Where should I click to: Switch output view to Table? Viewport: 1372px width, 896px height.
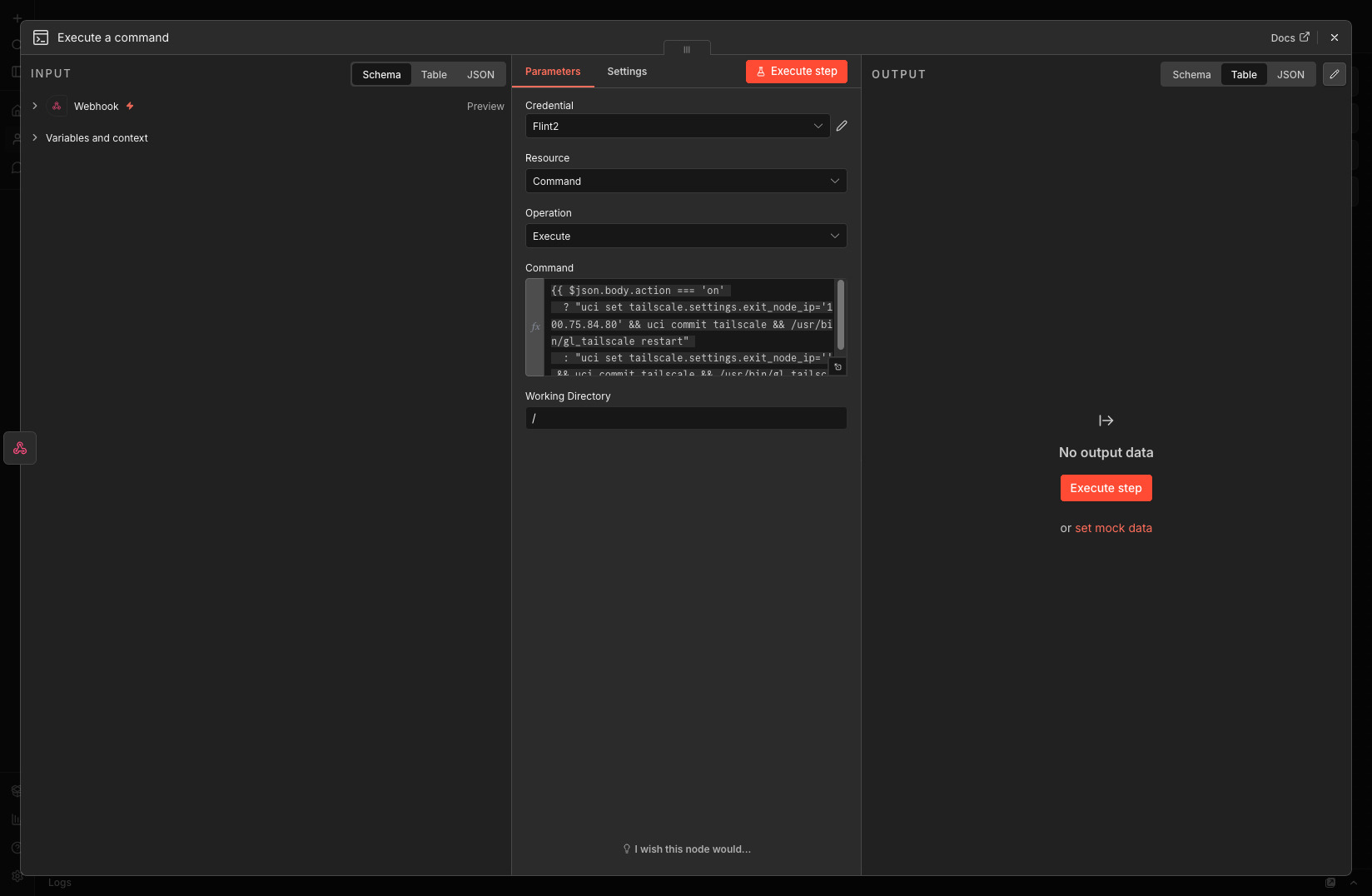click(x=1244, y=74)
